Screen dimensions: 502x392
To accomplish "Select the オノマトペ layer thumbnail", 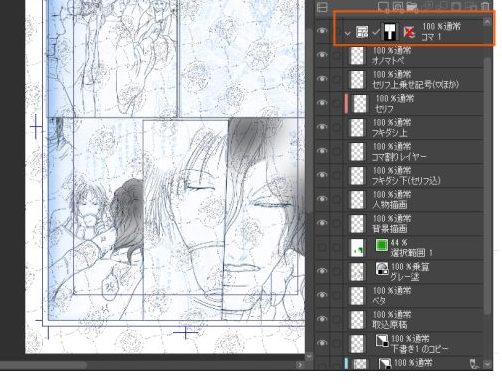I will point(357,55).
